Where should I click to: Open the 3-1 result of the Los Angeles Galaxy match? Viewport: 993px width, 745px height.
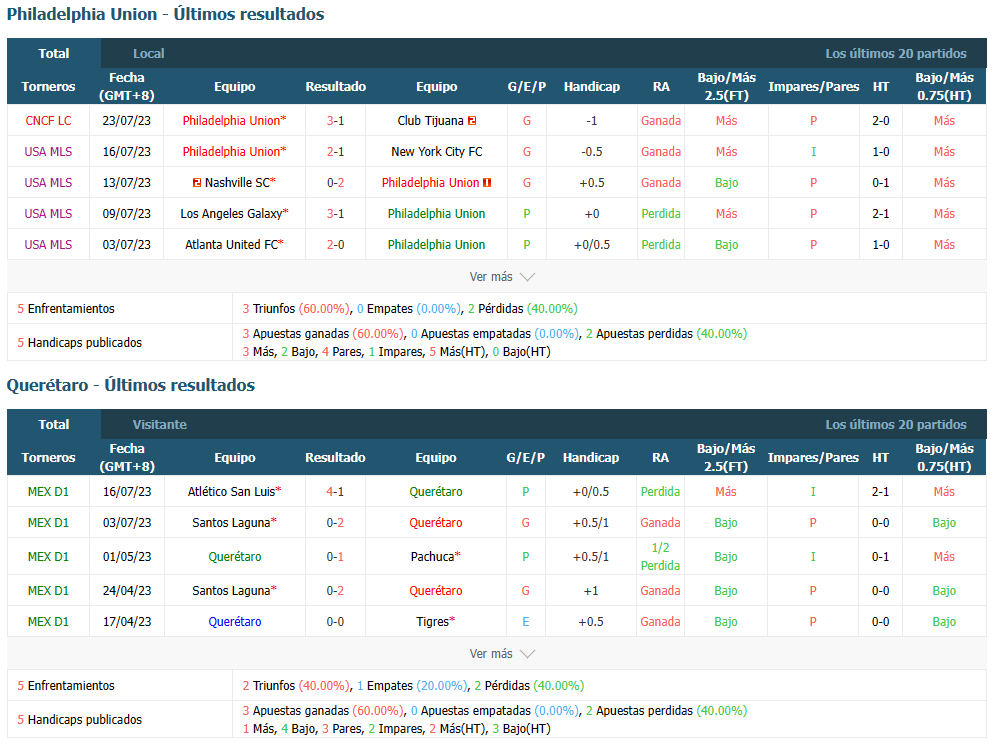[336, 213]
